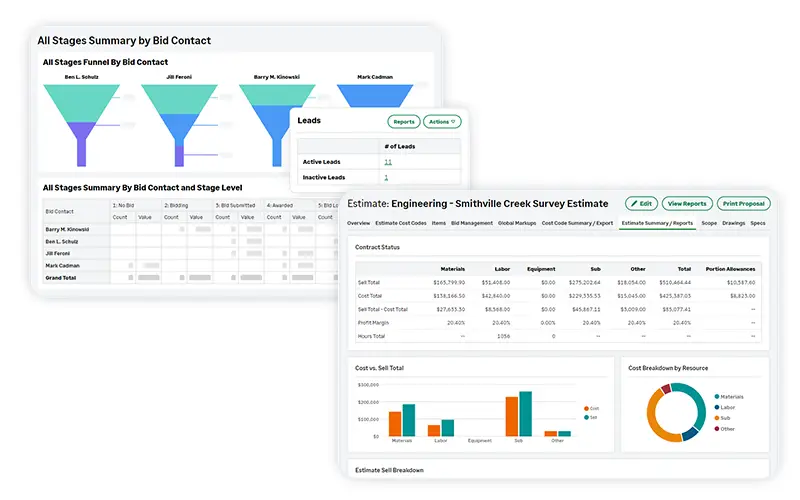Click the orange Sub cost bar
Image resolution: width=800 pixels, height=500 pixels.
pyautogui.click(x=512, y=416)
